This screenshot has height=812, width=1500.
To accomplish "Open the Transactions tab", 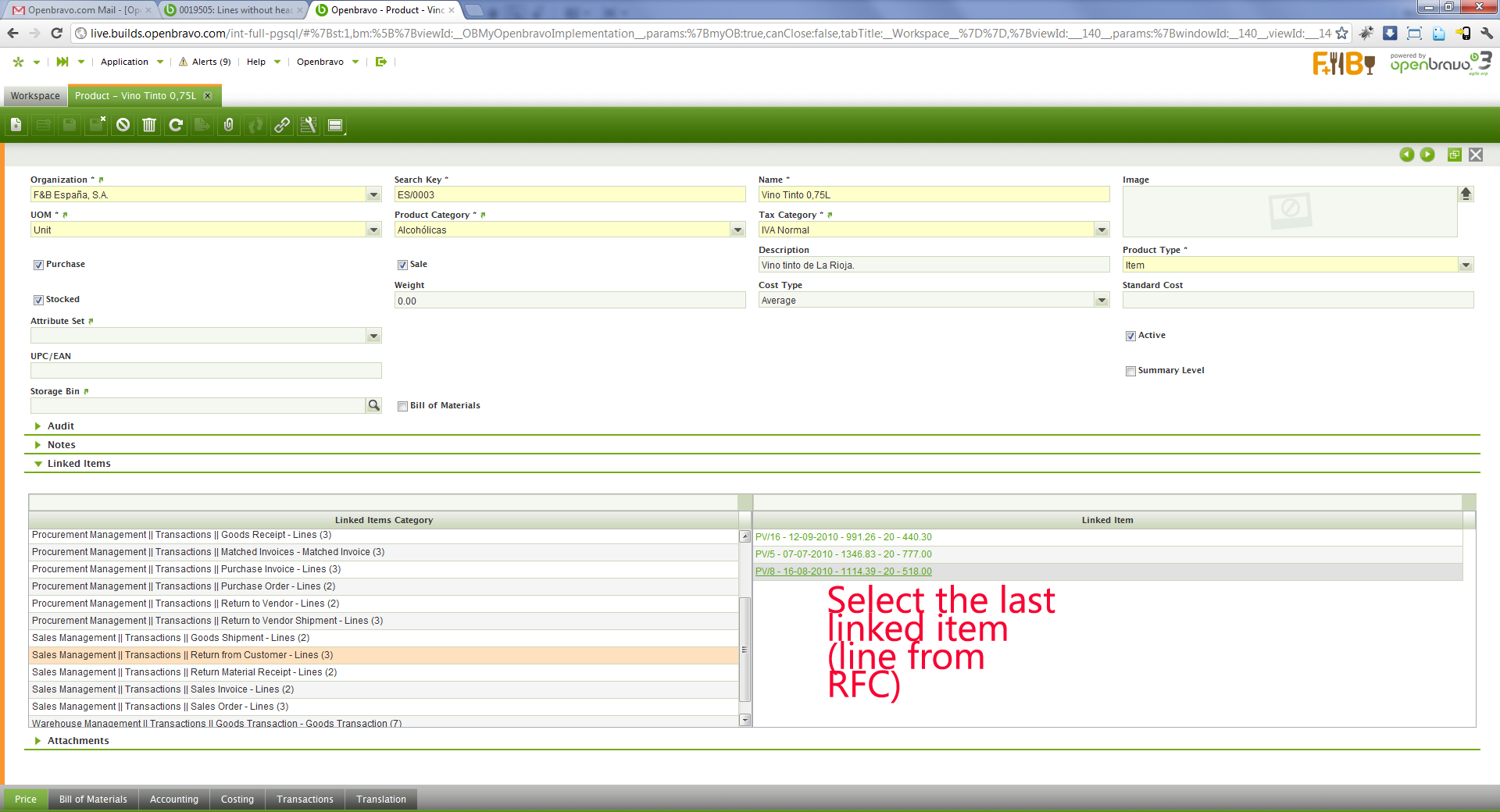I will (305, 800).
